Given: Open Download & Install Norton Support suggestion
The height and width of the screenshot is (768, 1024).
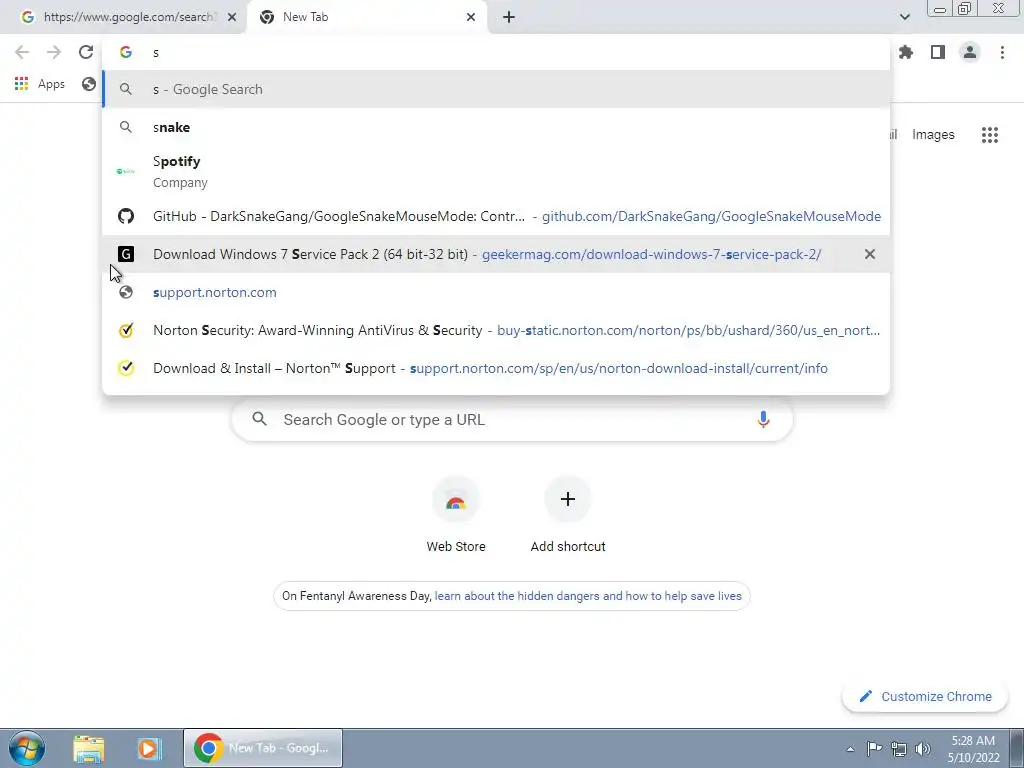Looking at the screenshot, I should [x=496, y=368].
